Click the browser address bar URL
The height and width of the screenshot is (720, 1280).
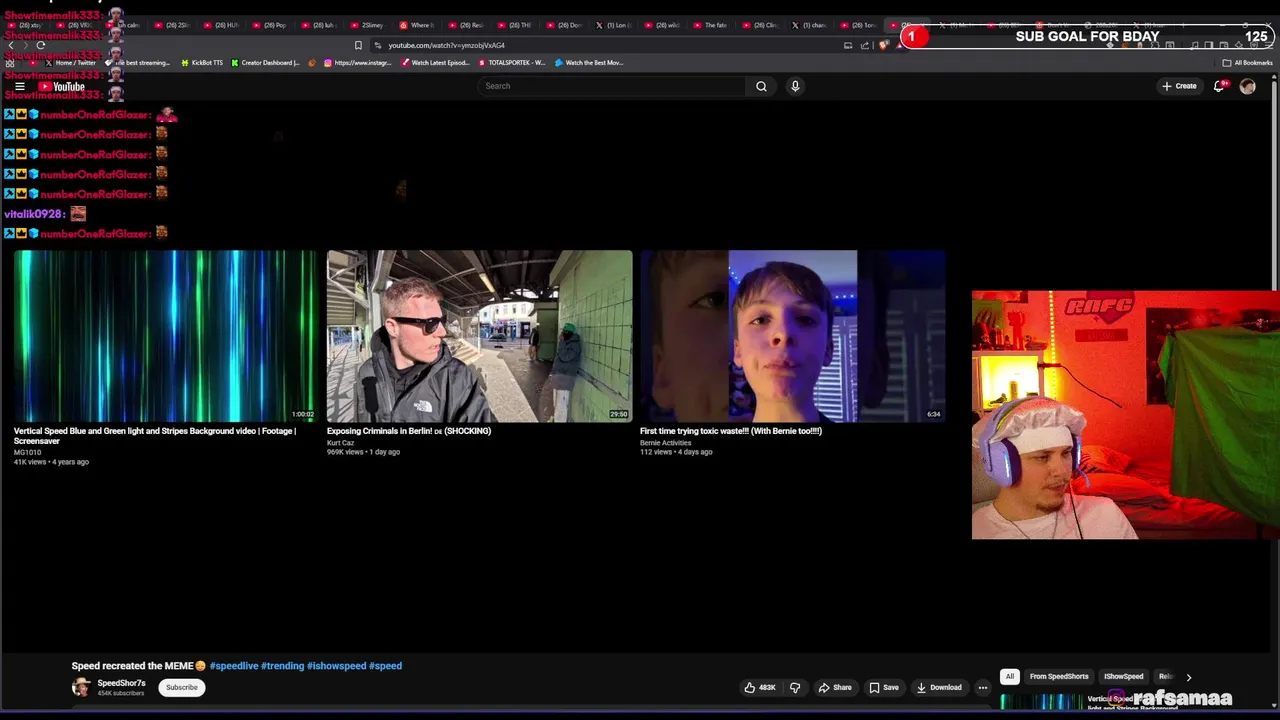tap(446, 45)
